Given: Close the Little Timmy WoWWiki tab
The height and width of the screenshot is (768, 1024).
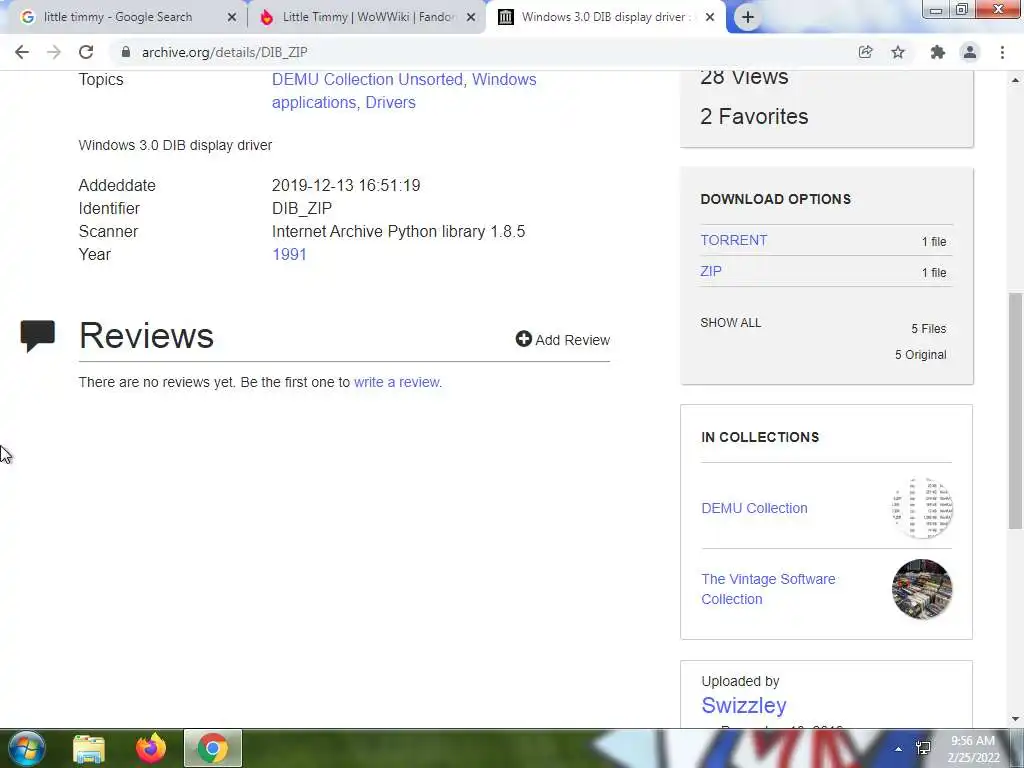Looking at the screenshot, I should pyautogui.click(x=471, y=18).
